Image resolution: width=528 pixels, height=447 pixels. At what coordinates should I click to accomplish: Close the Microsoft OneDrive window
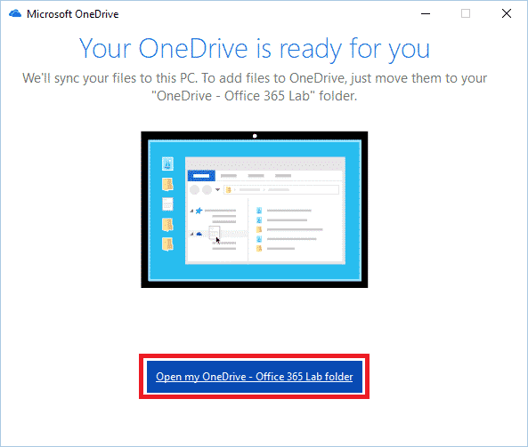[x=506, y=14]
